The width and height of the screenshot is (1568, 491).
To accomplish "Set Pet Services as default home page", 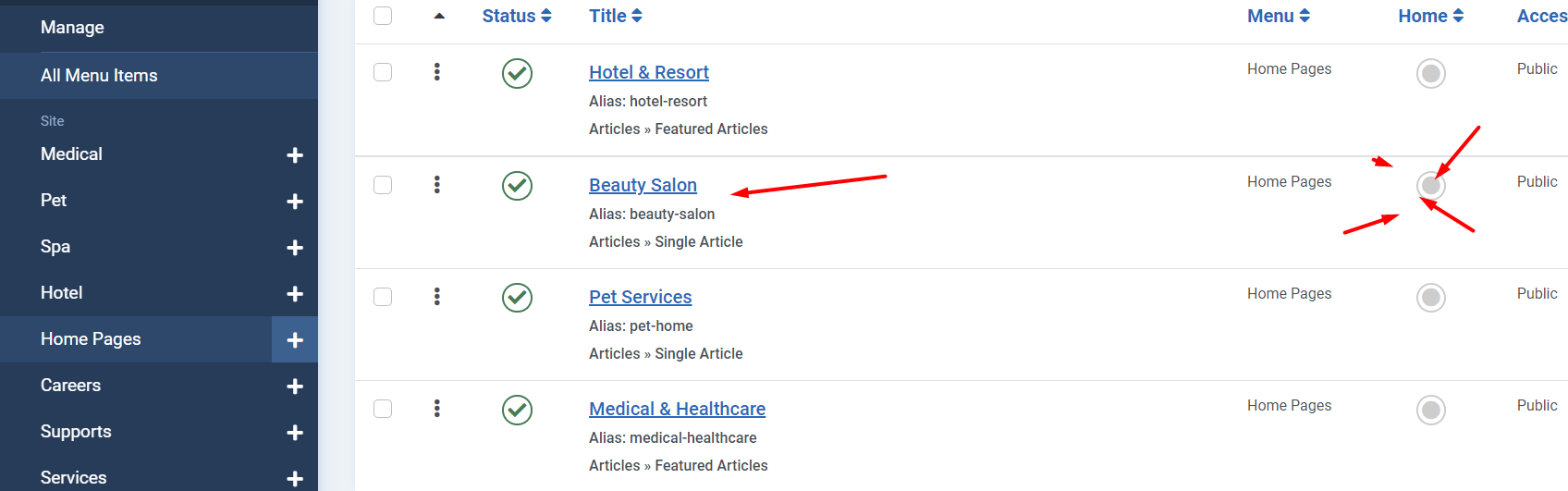I will pos(1430,298).
